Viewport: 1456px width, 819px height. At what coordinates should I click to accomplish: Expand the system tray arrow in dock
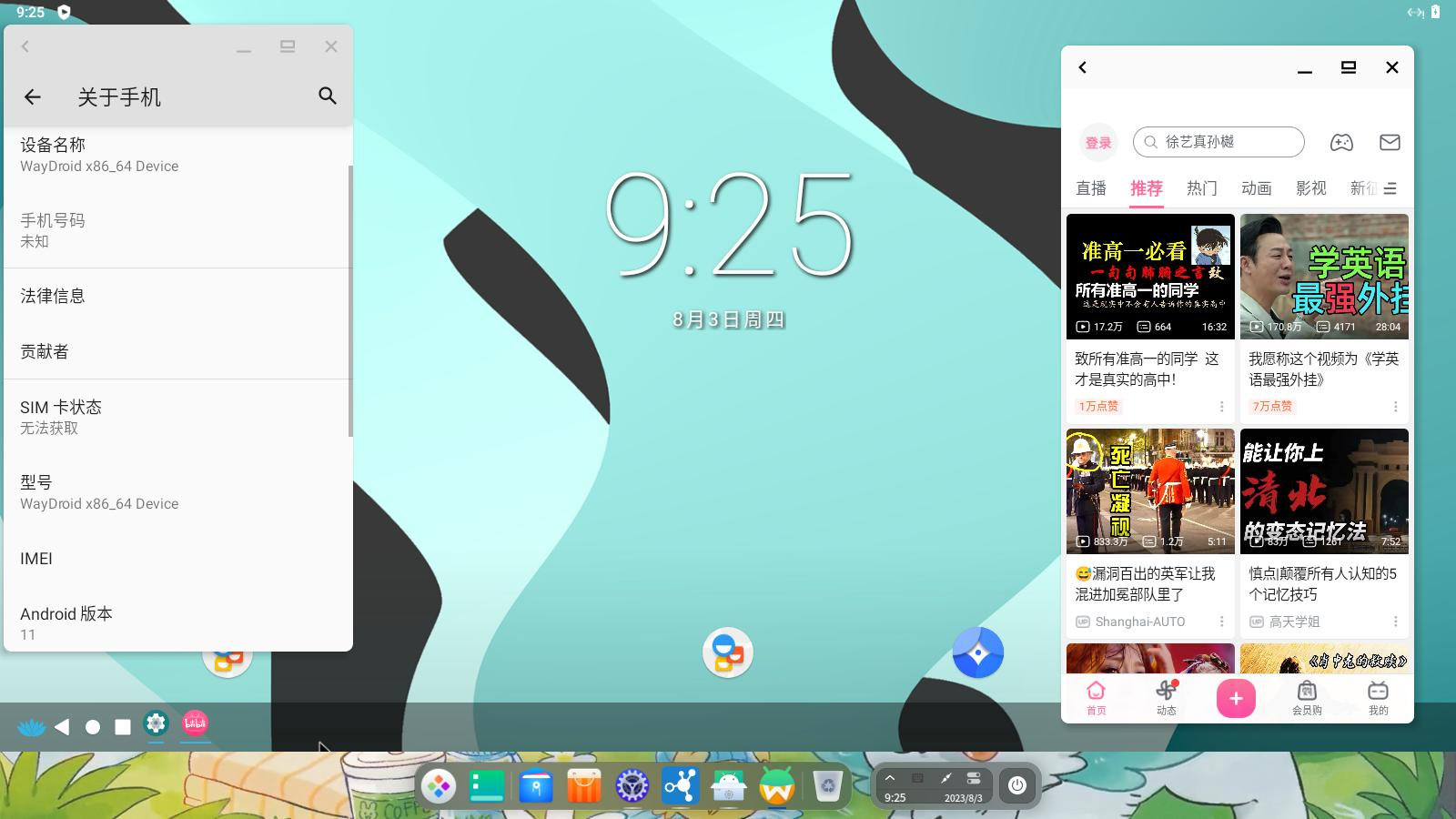click(890, 778)
